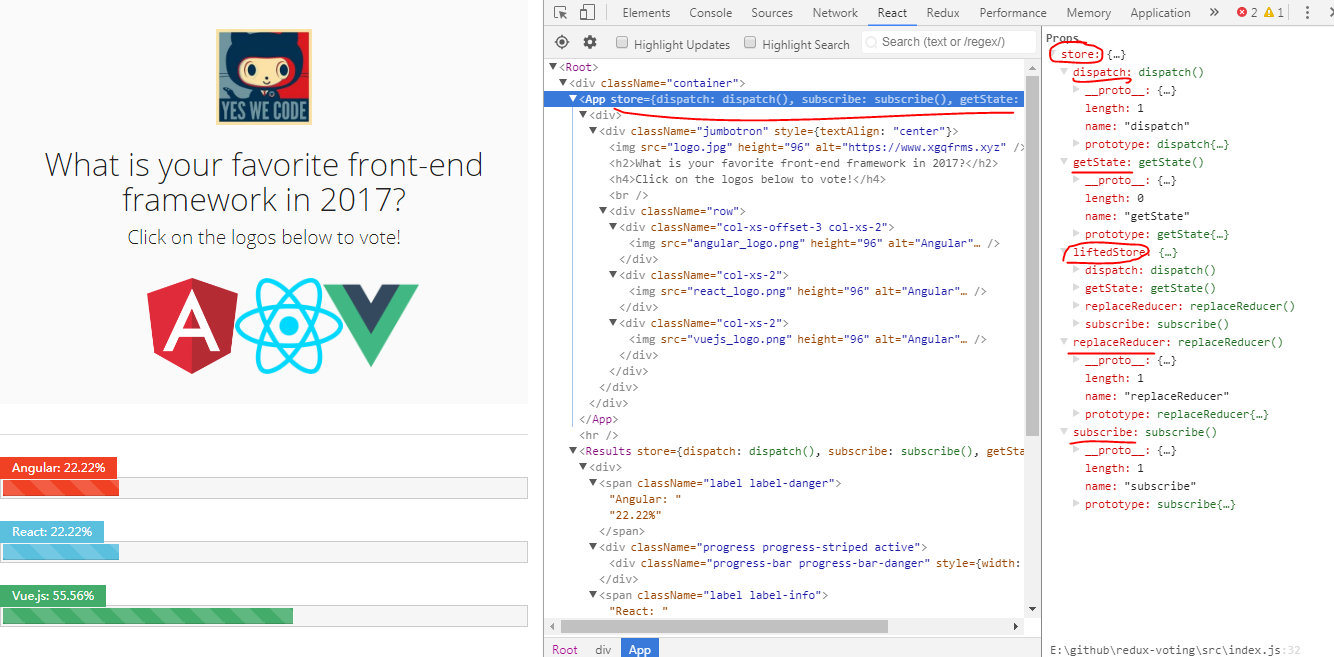The width and height of the screenshot is (1334, 657).
Task: Collapse the Results store component node
Action: [573, 451]
